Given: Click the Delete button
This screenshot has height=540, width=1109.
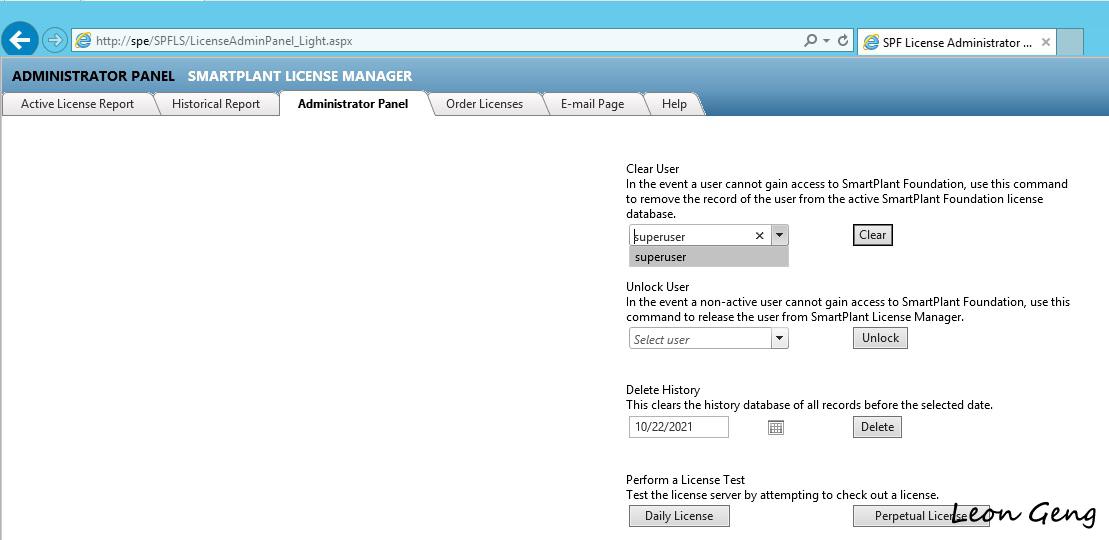Looking at the screenshot, I should coord(878,427).
